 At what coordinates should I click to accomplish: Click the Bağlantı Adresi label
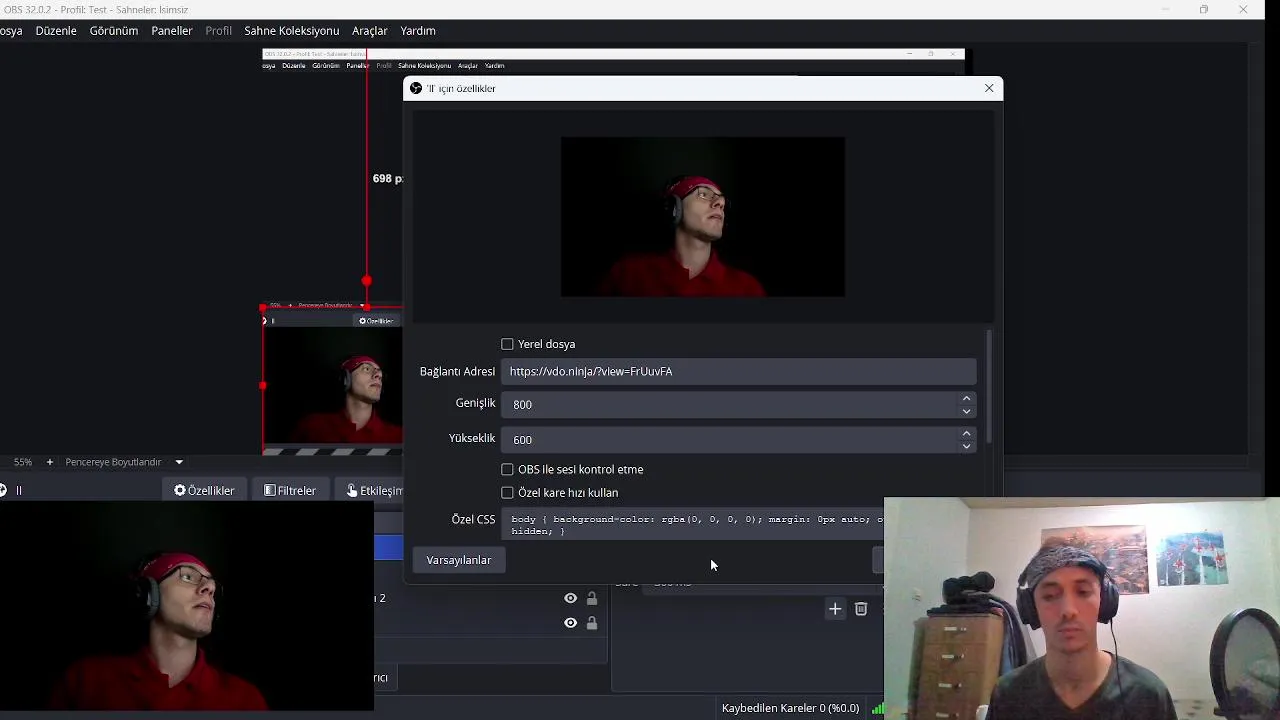[x=457, y=371]
